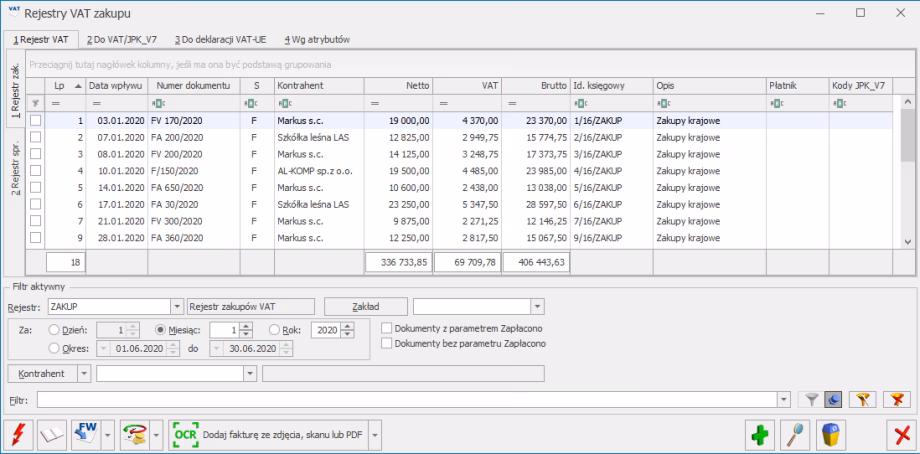
Task: Click the open book icon in bottom toolbar
Action: coord(51,436)
